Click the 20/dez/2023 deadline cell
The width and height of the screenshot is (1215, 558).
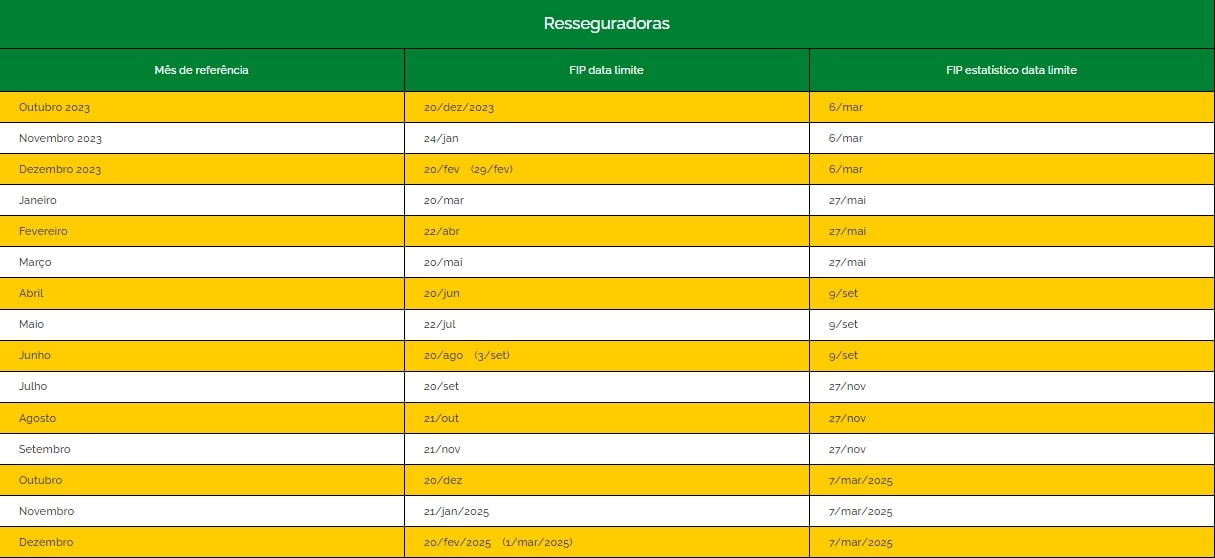point(607,107)
